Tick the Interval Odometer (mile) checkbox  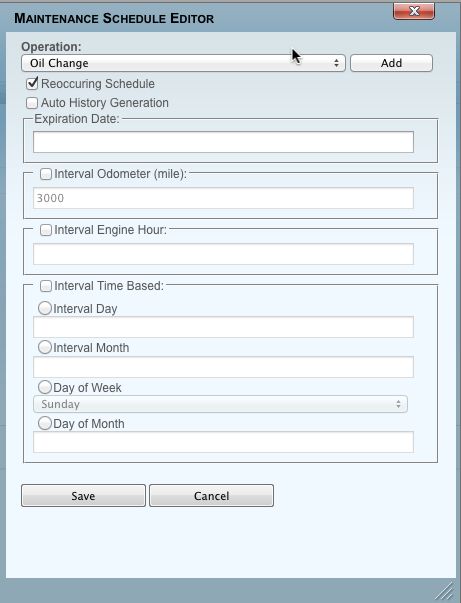tap(46, 174)
